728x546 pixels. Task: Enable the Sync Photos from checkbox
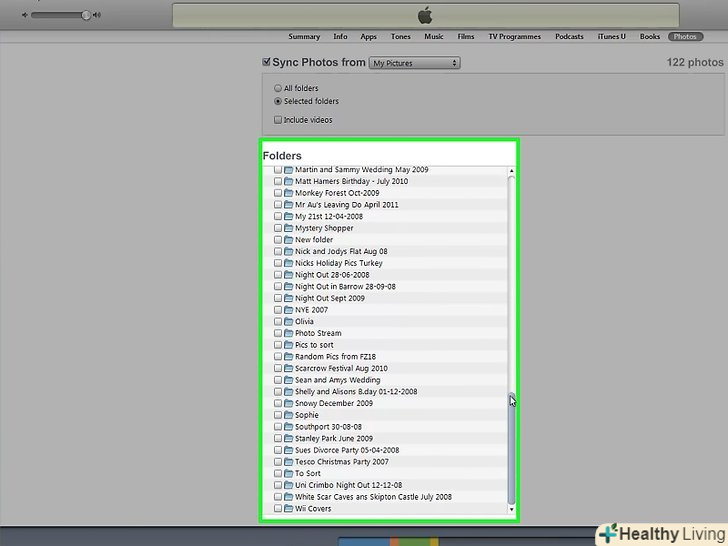click(266, 62)
